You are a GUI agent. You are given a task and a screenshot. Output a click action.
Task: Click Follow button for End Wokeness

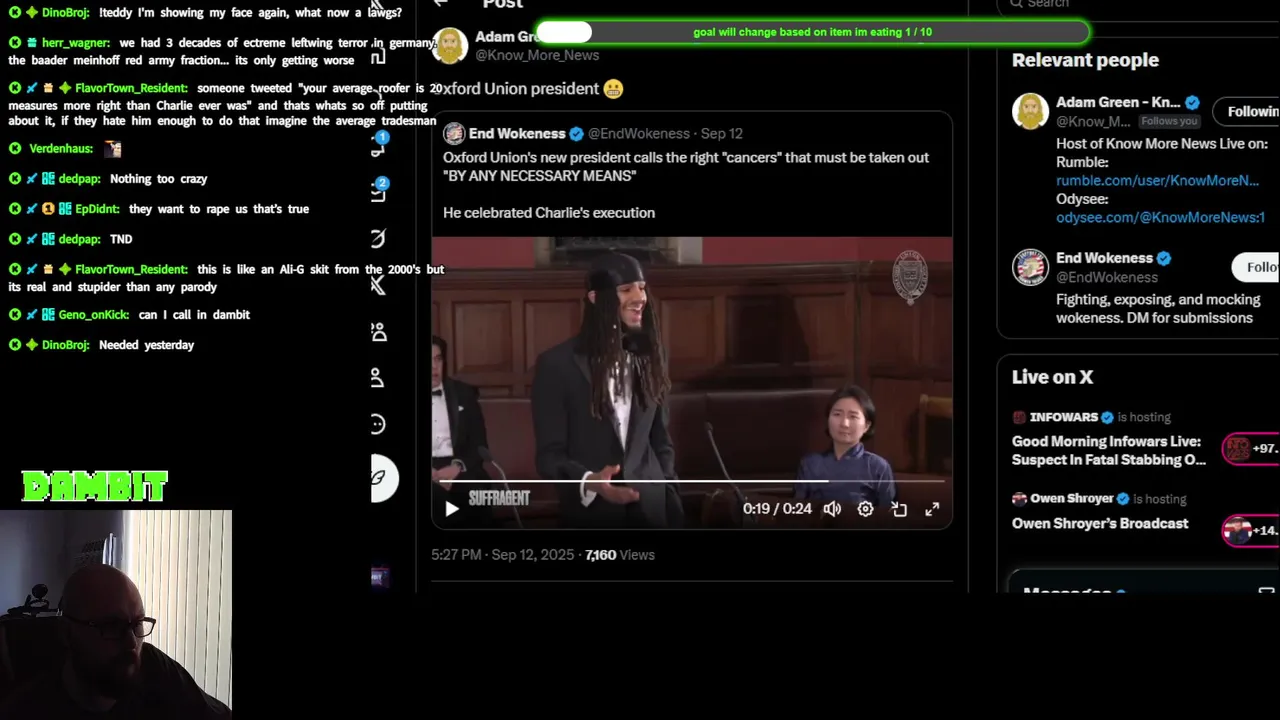click(1258, 267)
